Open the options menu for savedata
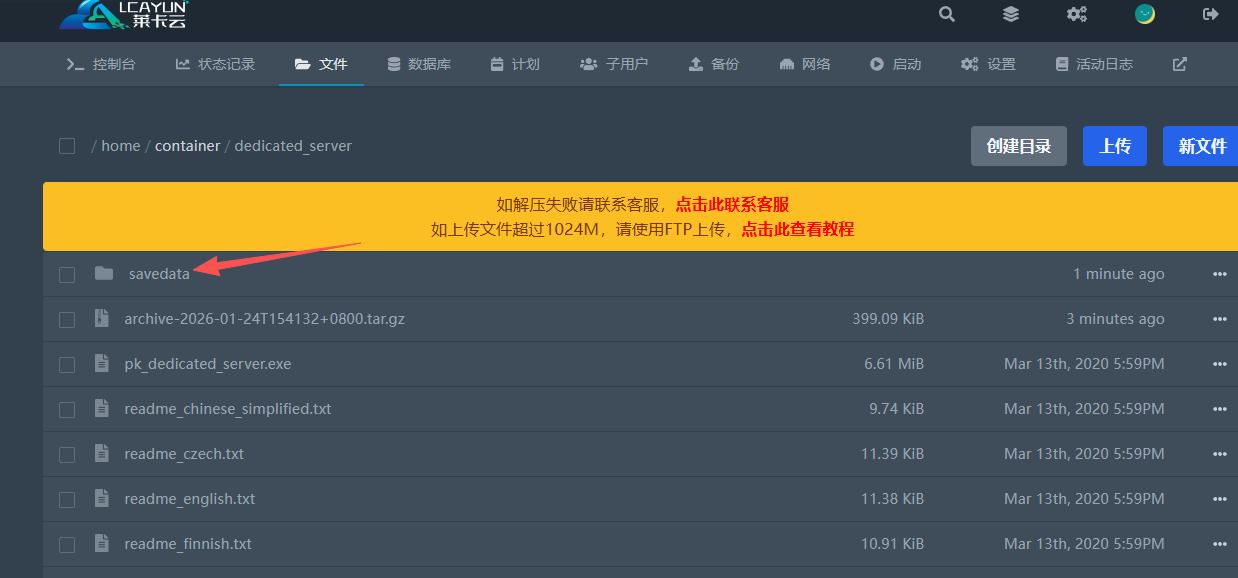Image resolution: width=1238 pixels, height=578 pixels. (1219, 274)
